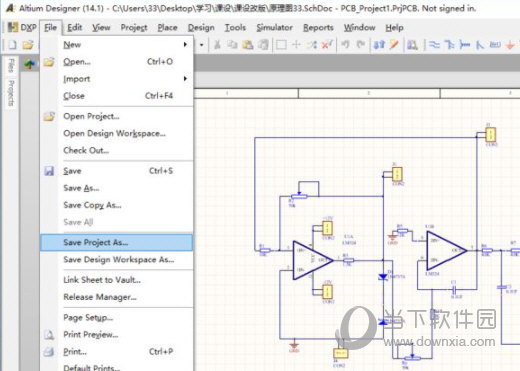The image size is (520, 371).
Task: Click the Deselect All toolbar icon
Action: pos(312,45)
